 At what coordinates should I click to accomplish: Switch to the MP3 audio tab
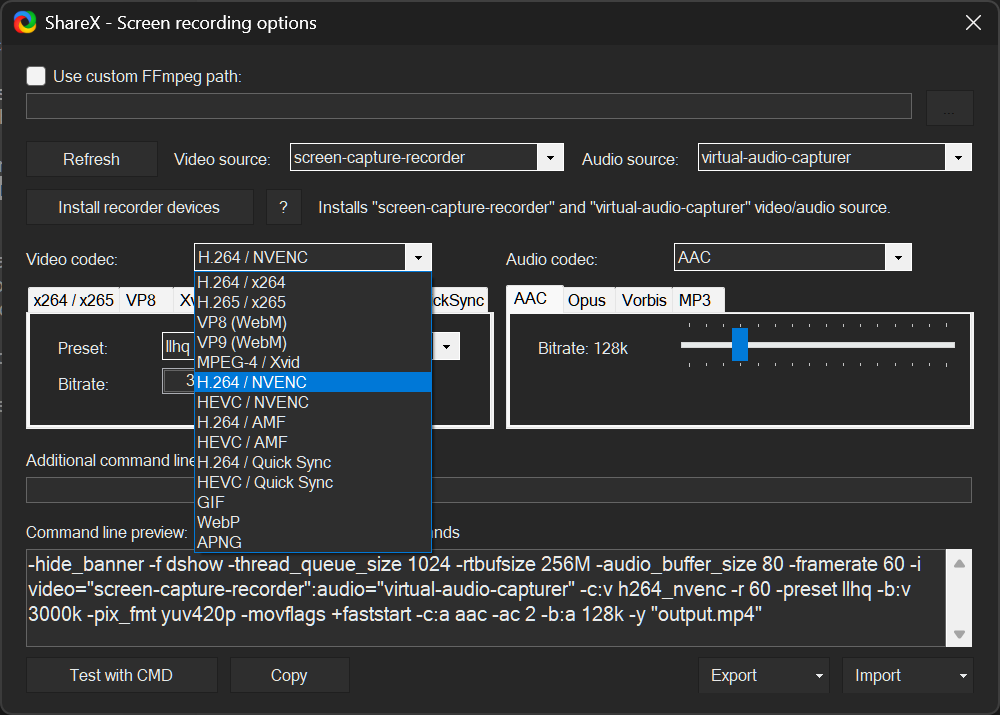coord(695,300)
